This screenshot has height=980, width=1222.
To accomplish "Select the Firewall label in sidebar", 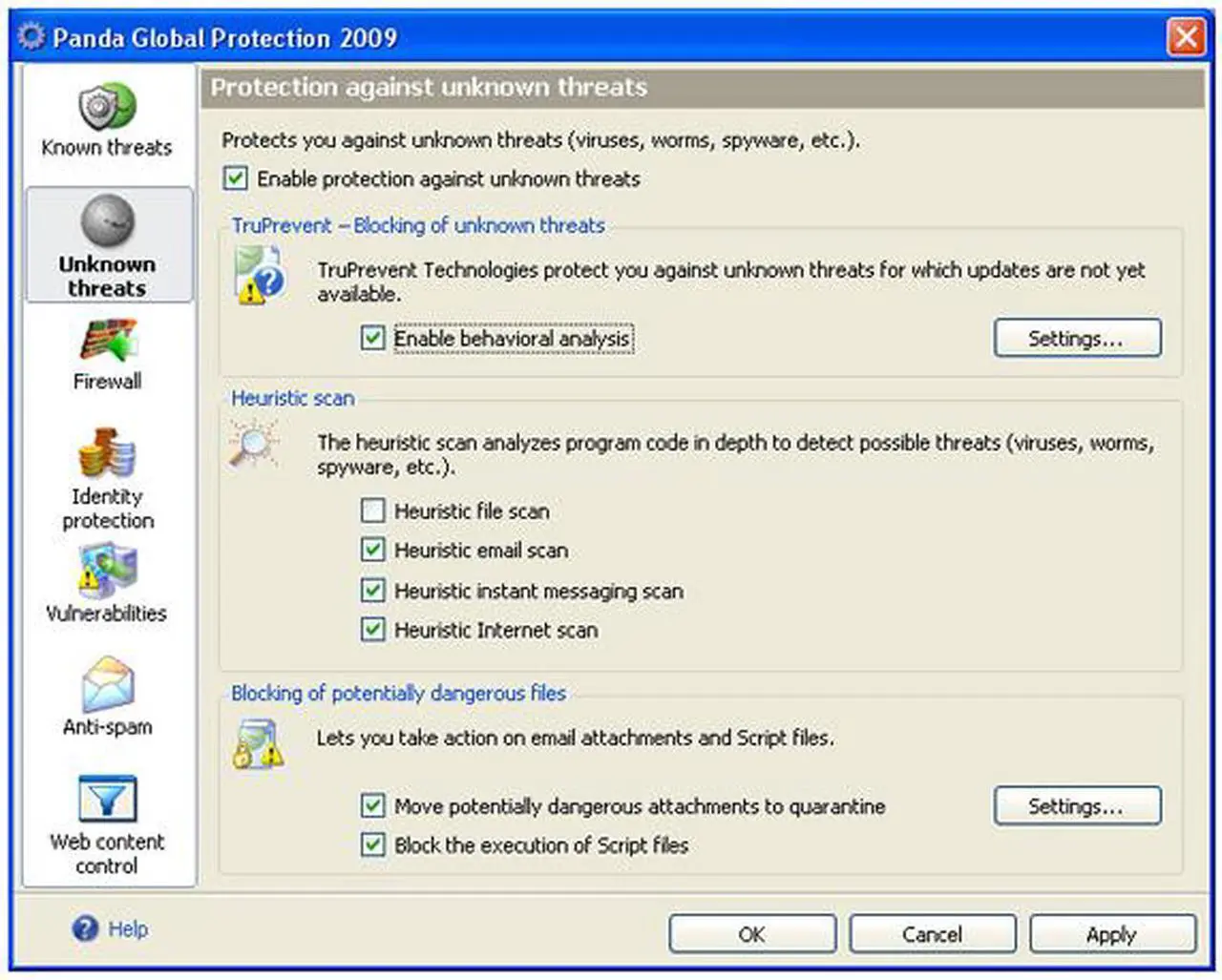I will pos(107,382).
